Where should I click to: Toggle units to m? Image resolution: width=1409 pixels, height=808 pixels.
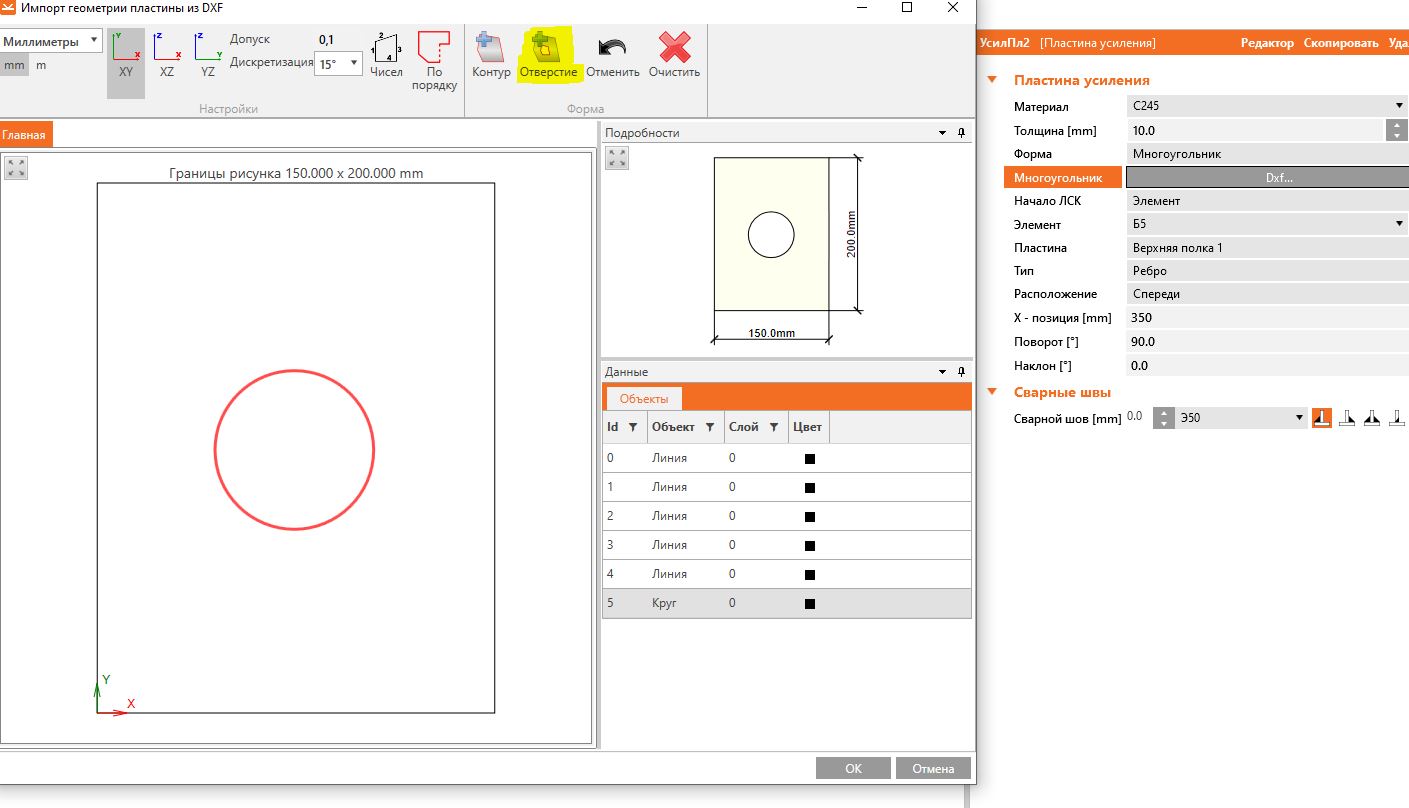pyautogui.click(x=41, y=66)
